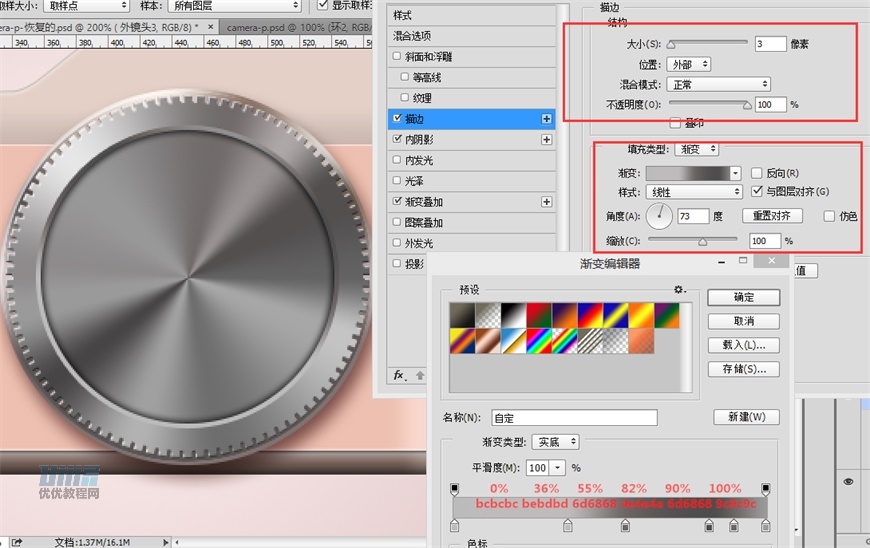Image resolution: width=870 pixels, height=548 pixels.
Task: Enable the 等高线 checkbox
Action: click(404, 77)
